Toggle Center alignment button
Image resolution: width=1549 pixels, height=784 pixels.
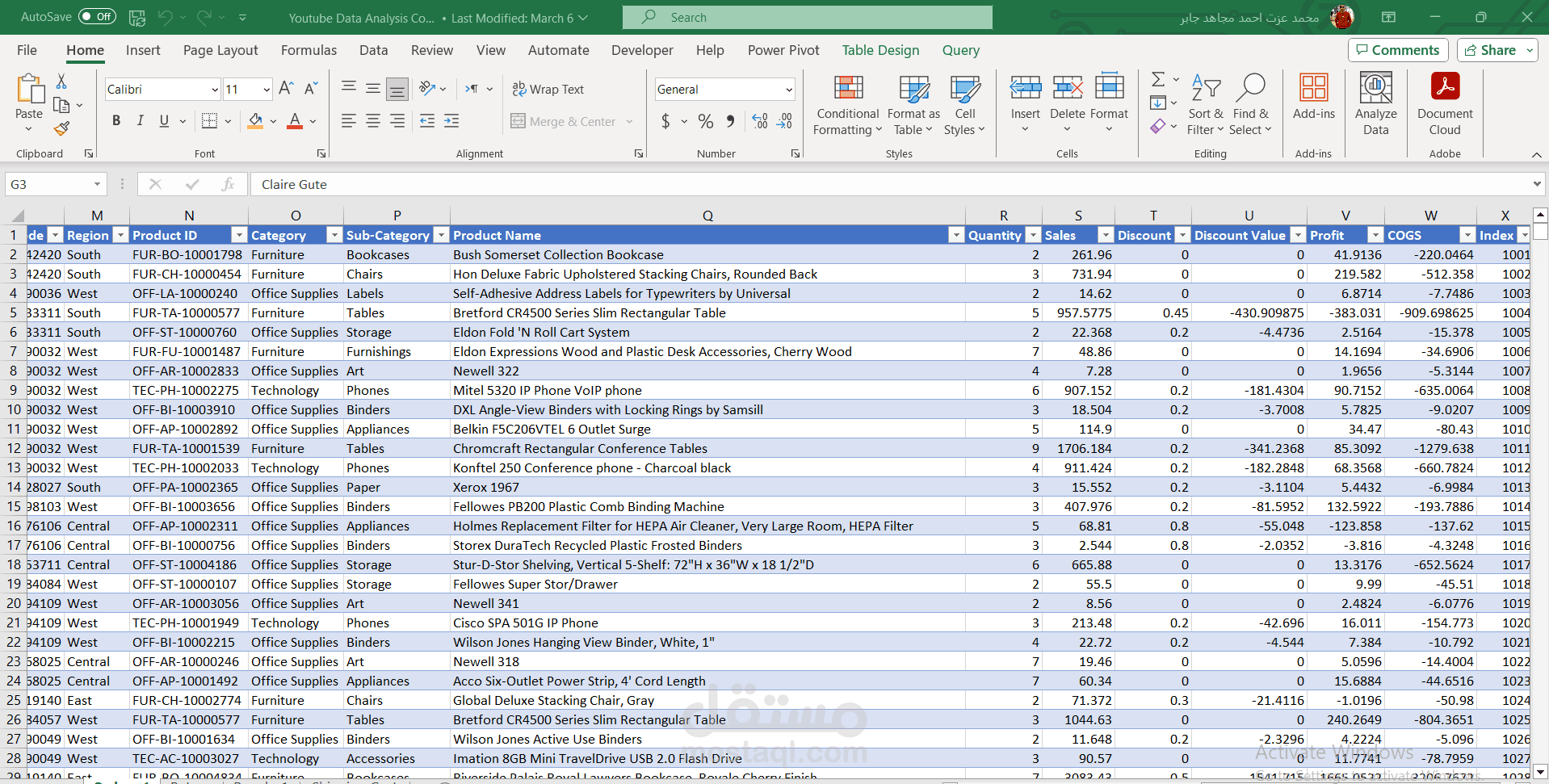(373, 121)
